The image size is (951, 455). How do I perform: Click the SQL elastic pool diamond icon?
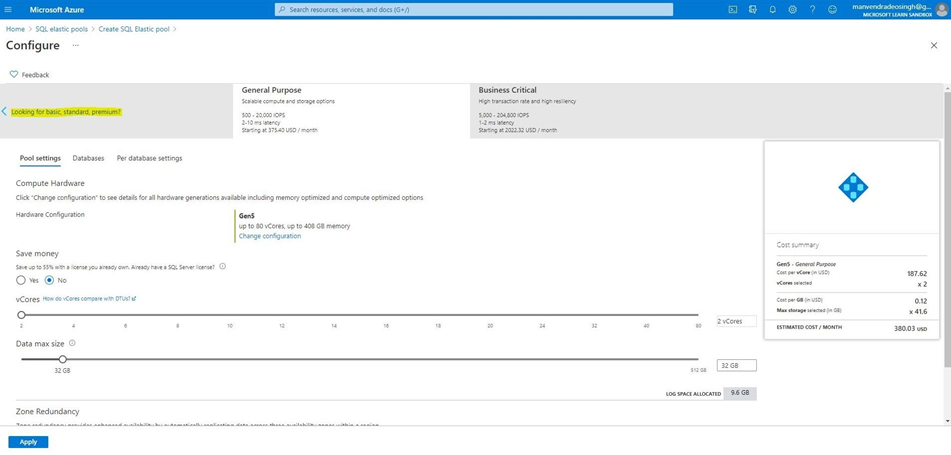click(x=853, y=187)
